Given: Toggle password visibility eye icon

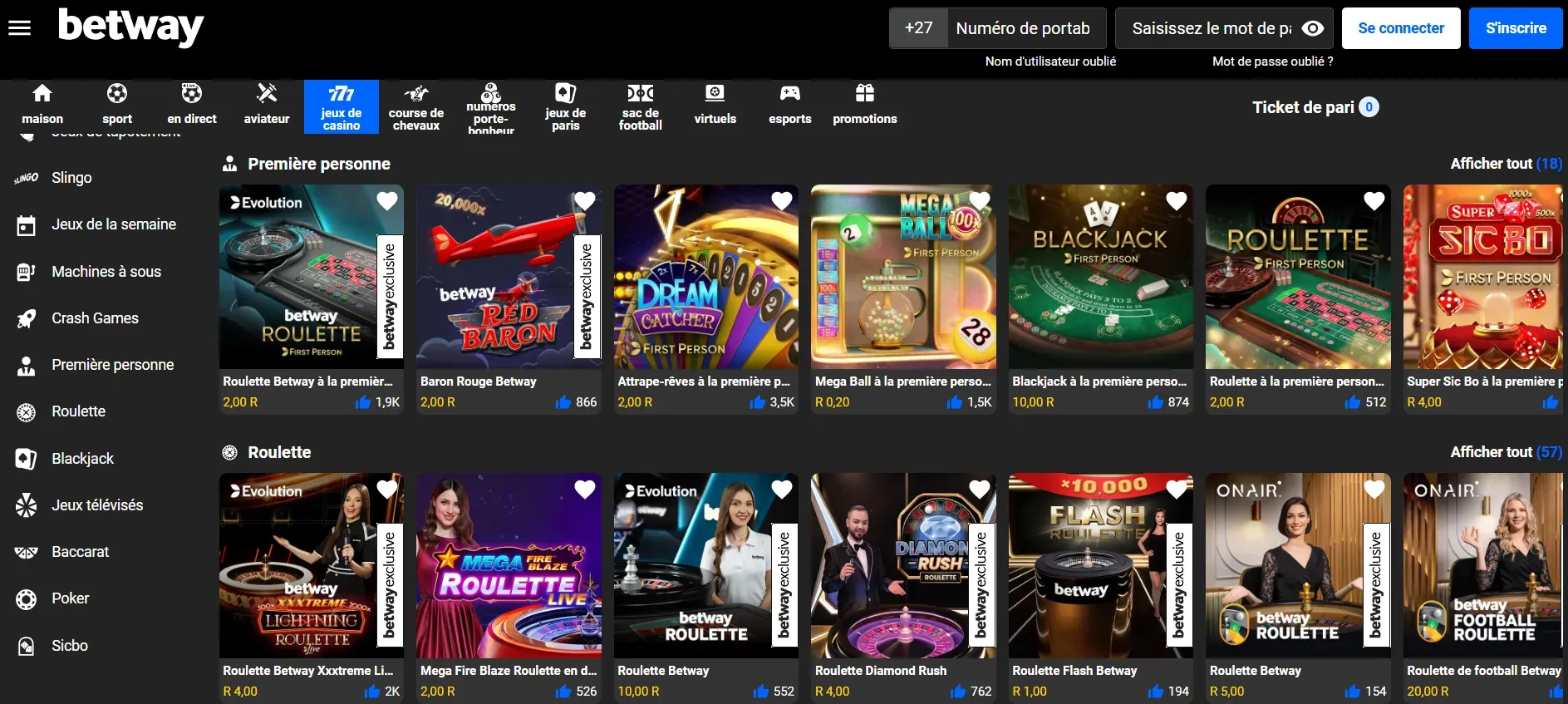Looking at the screenshot, I should click(x=1312, y=28).
